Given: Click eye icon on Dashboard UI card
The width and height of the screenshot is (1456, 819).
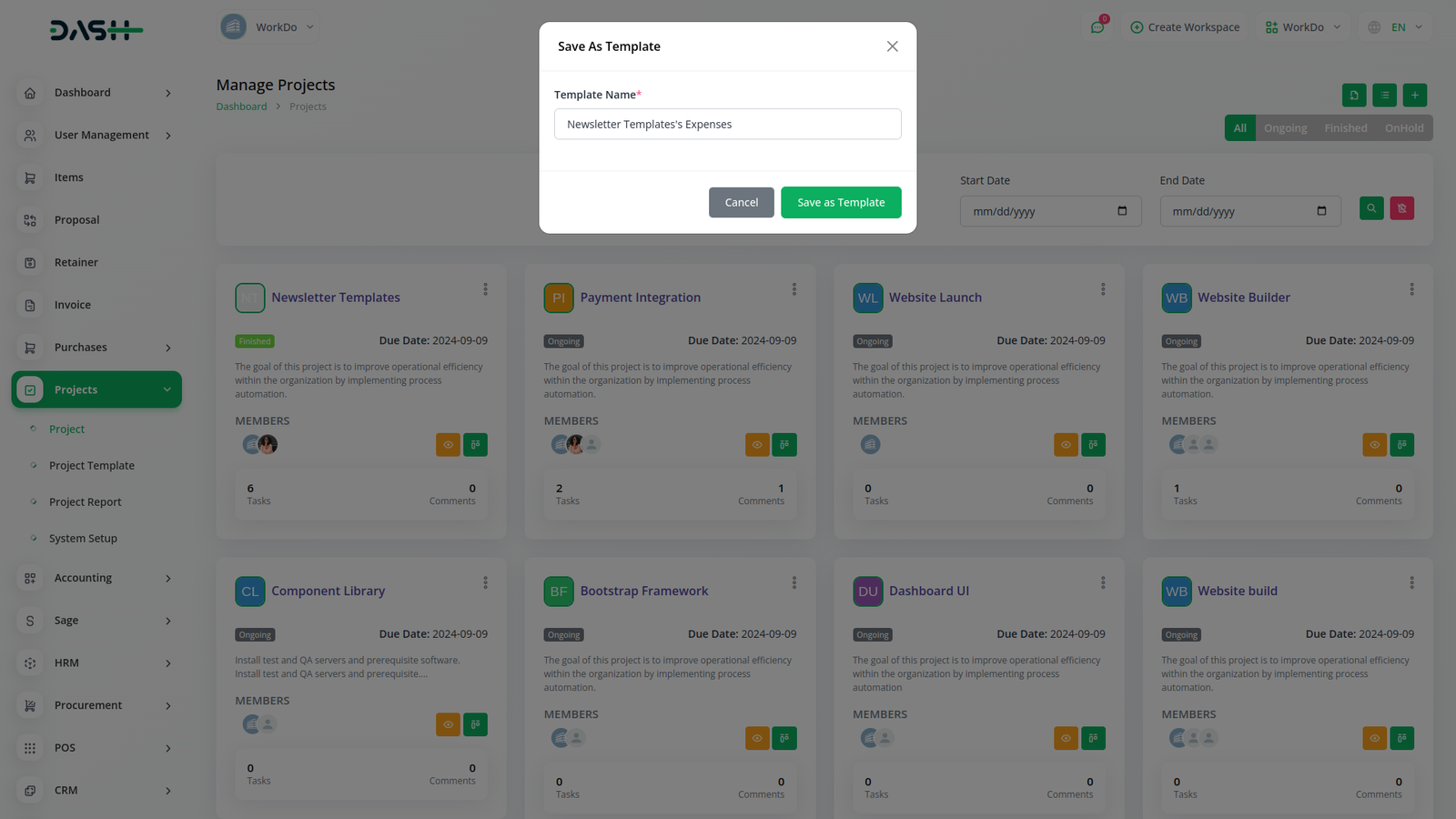Looking at the screenshot, I should [x=1066, y=738].
